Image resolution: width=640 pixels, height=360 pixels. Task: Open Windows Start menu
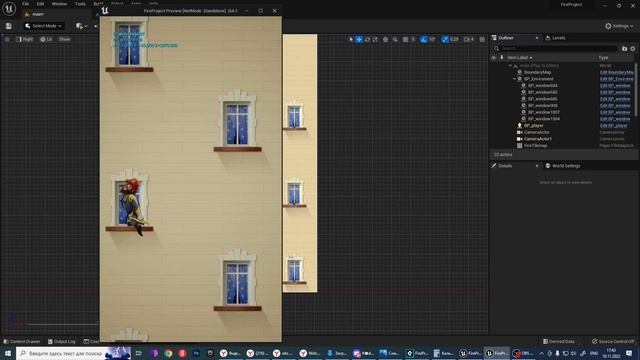8,353
